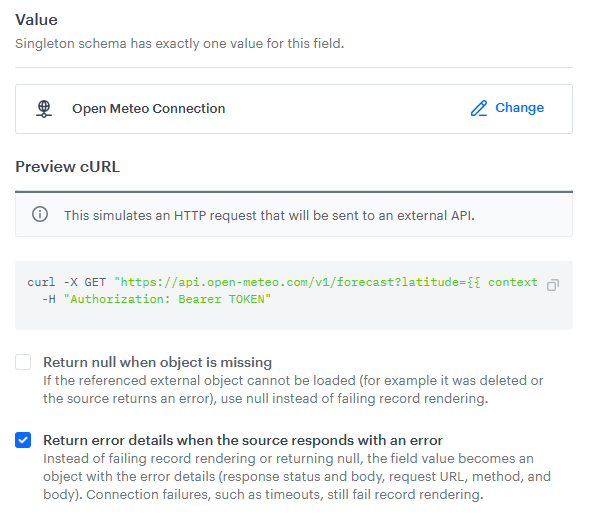Viewport: 595px width, 531px height.
Task: Click the Preview cURL heading
Action: 68,167
